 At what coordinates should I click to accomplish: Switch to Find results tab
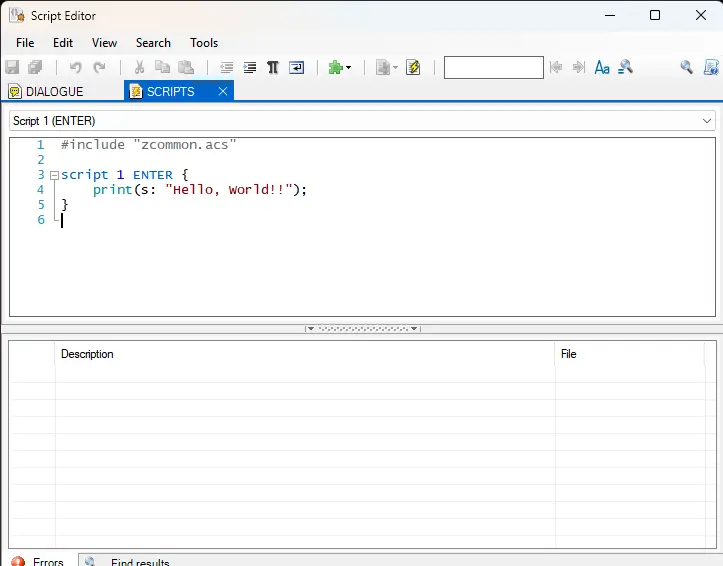coord(139,562)
